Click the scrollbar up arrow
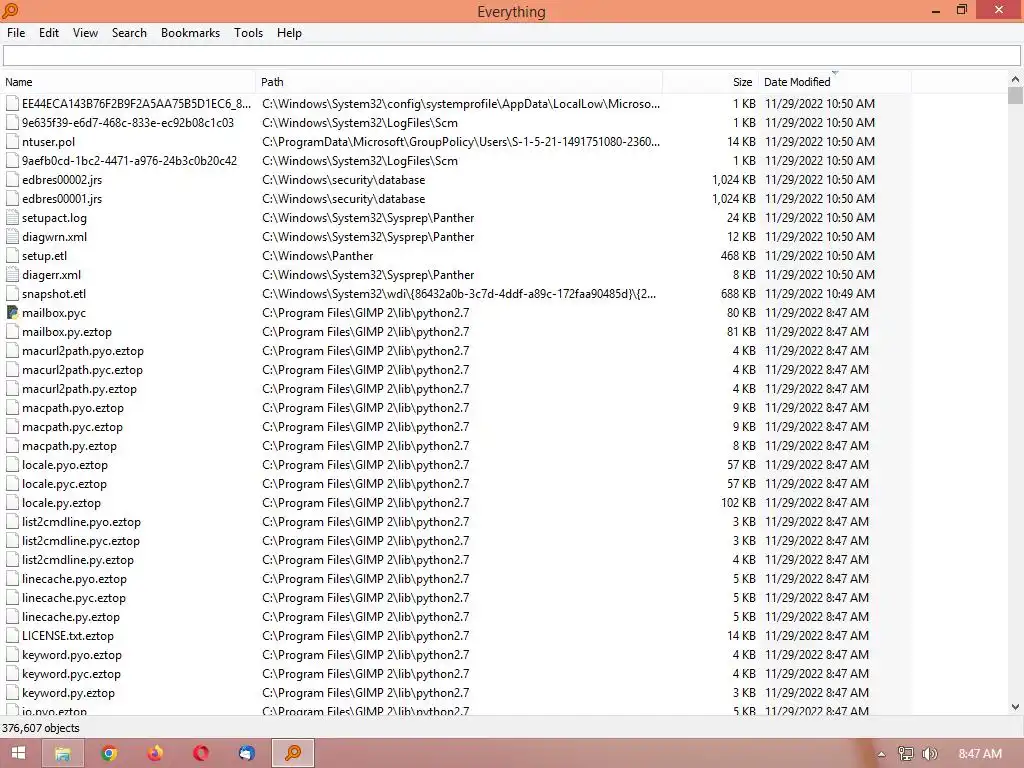Viewport: 1024px width, 768px height. [1015, 79]
